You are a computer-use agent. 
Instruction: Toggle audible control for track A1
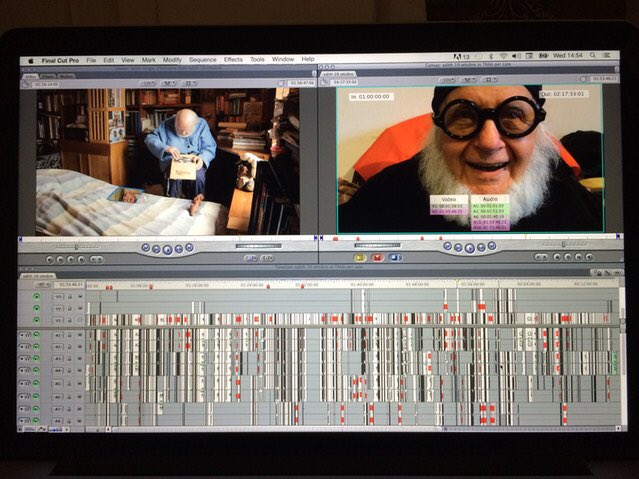click(36, 335)
